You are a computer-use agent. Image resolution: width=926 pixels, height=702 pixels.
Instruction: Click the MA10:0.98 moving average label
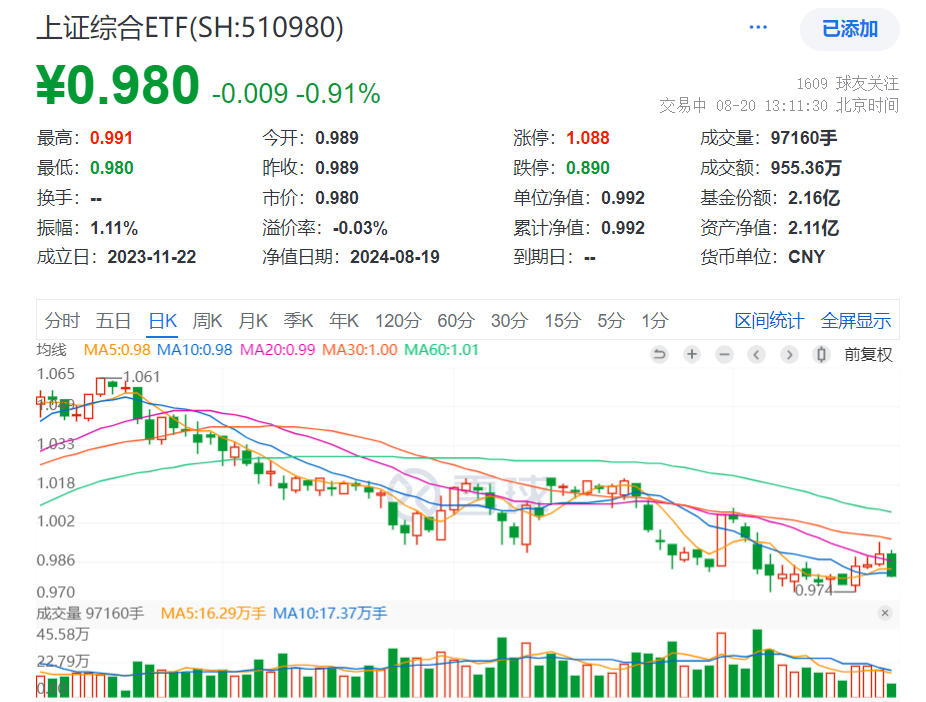[x=194, y=350]
